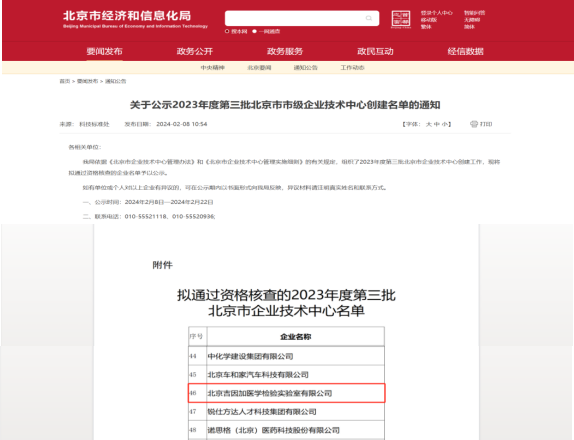This screenshot has height=440, width=574.
Task: Click the 附件 heading in the attachment
Action: 163,265
